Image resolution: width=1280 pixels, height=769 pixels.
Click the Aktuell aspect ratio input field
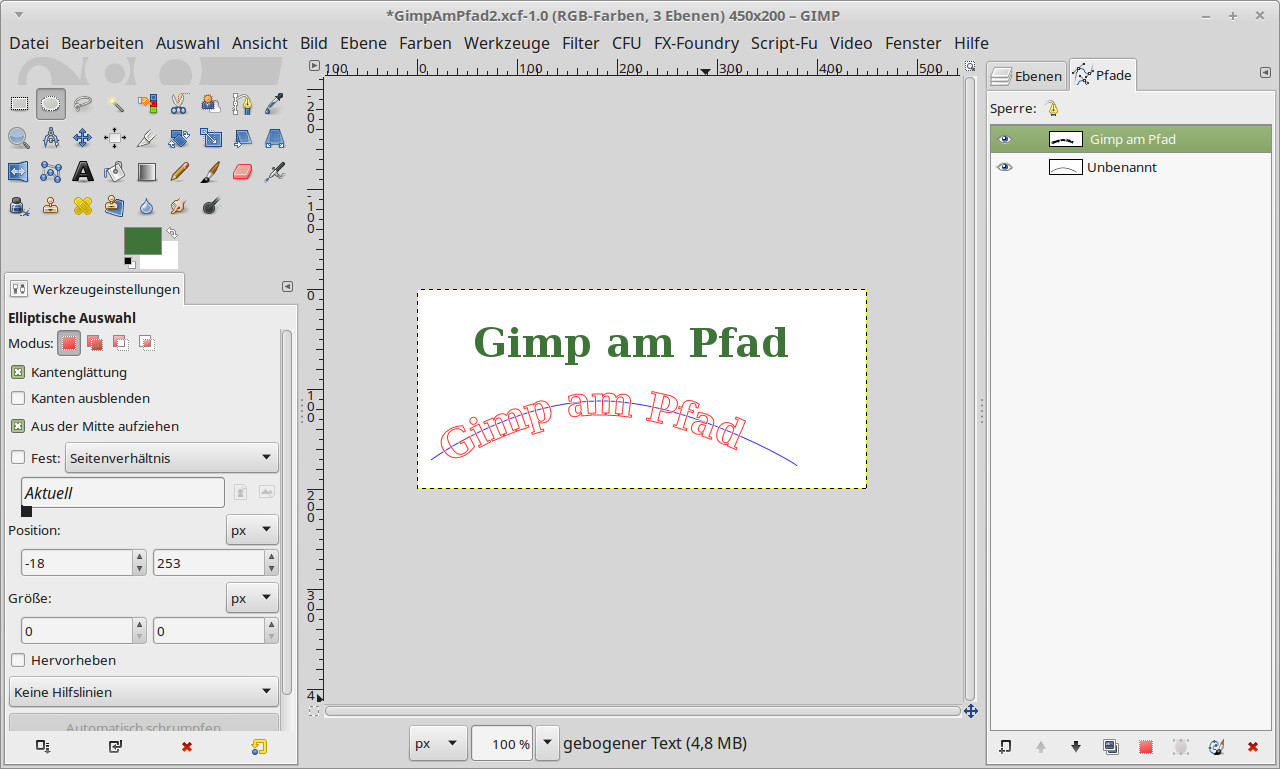(x=123, y=492)
